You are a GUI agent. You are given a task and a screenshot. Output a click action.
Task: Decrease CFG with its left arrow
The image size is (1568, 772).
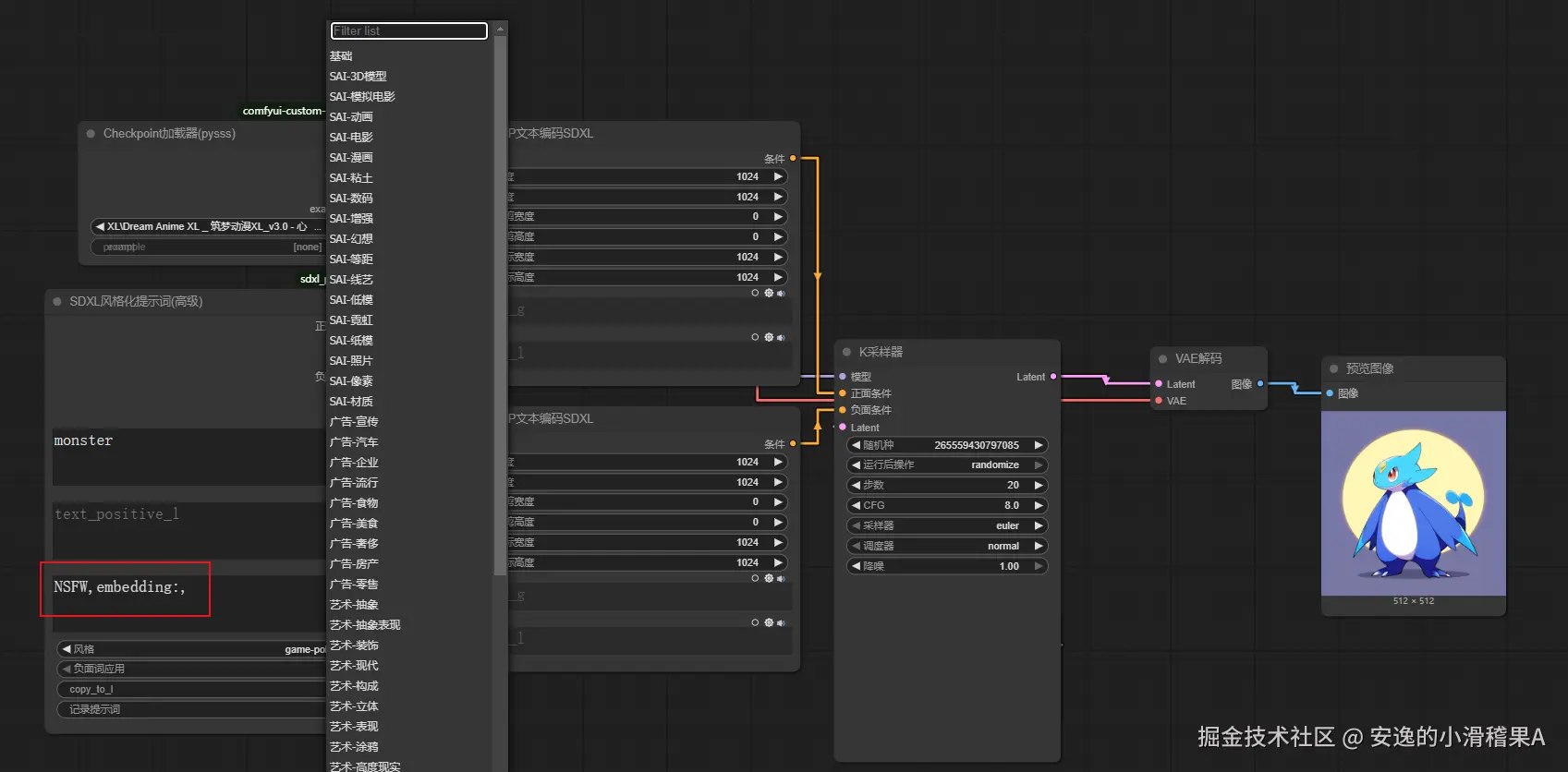[x=856, y=505]
